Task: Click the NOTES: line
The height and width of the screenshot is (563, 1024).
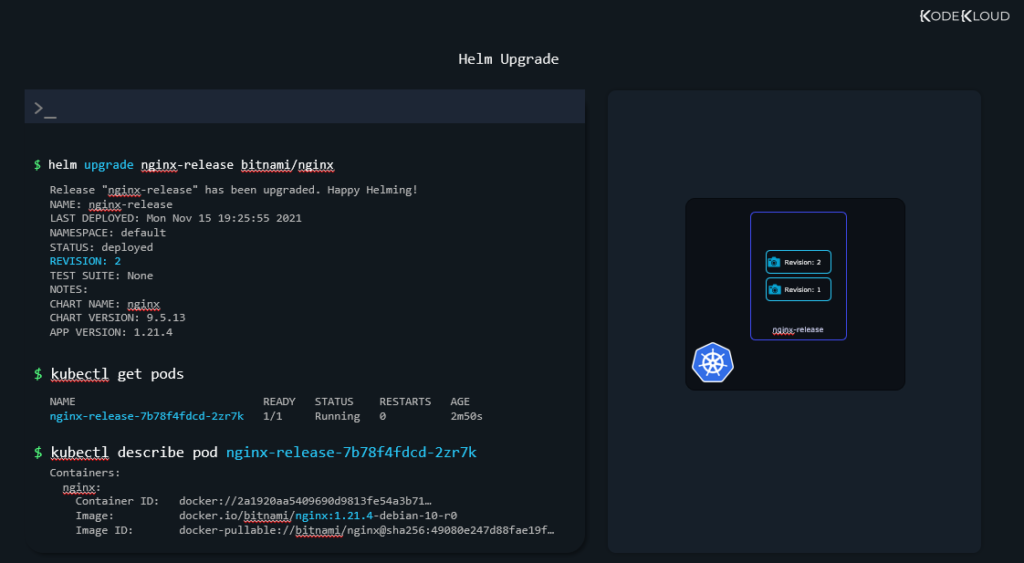Action: click(x=69, y=289)
